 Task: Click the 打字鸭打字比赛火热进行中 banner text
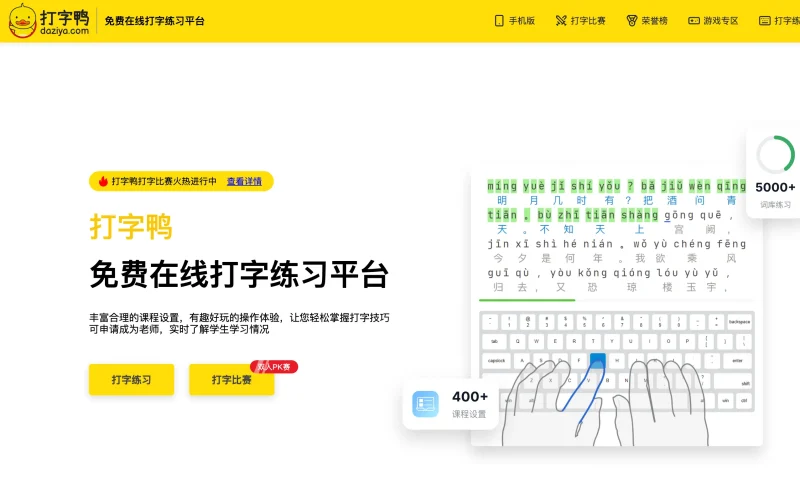tap(164, 182)
